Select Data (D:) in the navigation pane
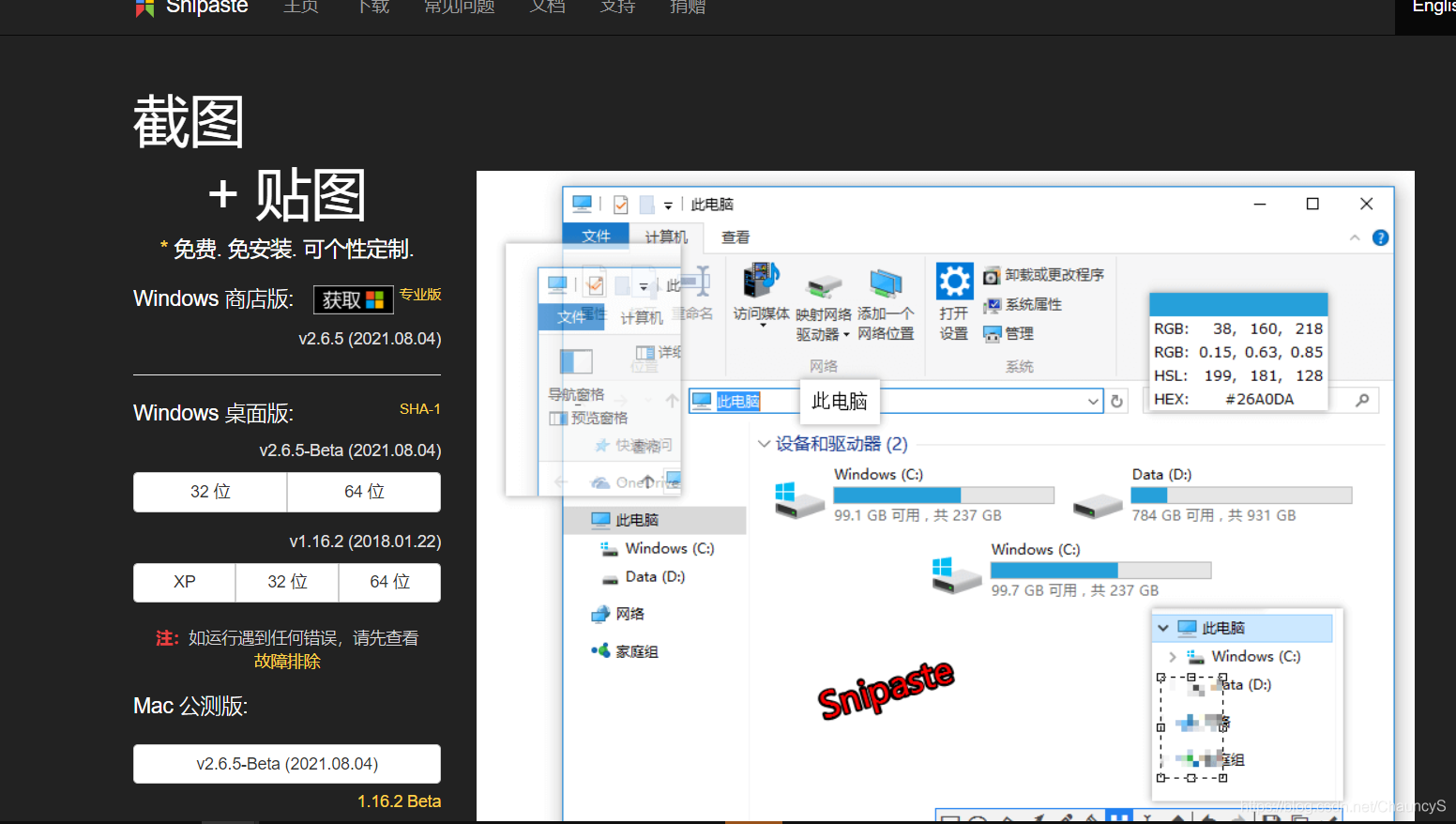The width and height of the screenshot is (1456, 824). 644,576
